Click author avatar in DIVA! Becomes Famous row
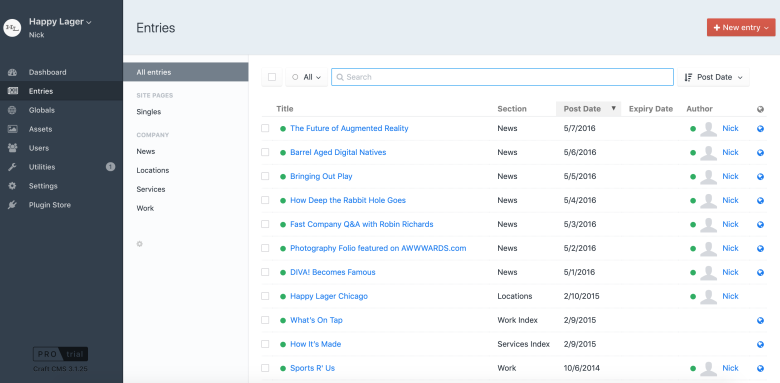 pyautogui.click(x=708, y=272)
